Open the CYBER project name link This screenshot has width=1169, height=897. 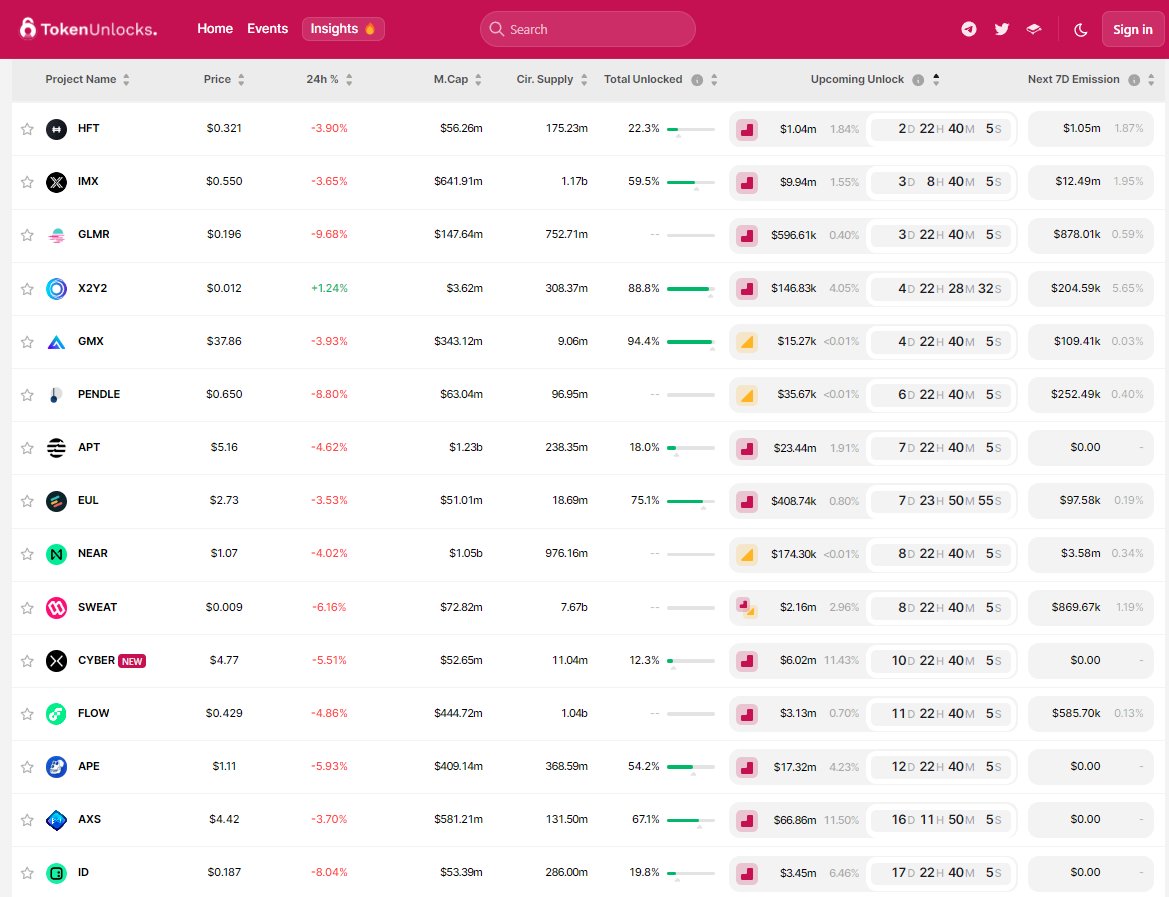pyautogui.click(x=96, y=660)
